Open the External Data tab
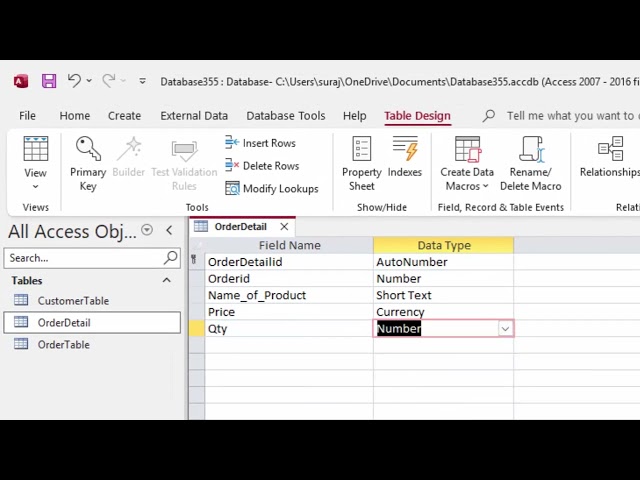Viewport: 640px width, 480px height. pos(194,116)
